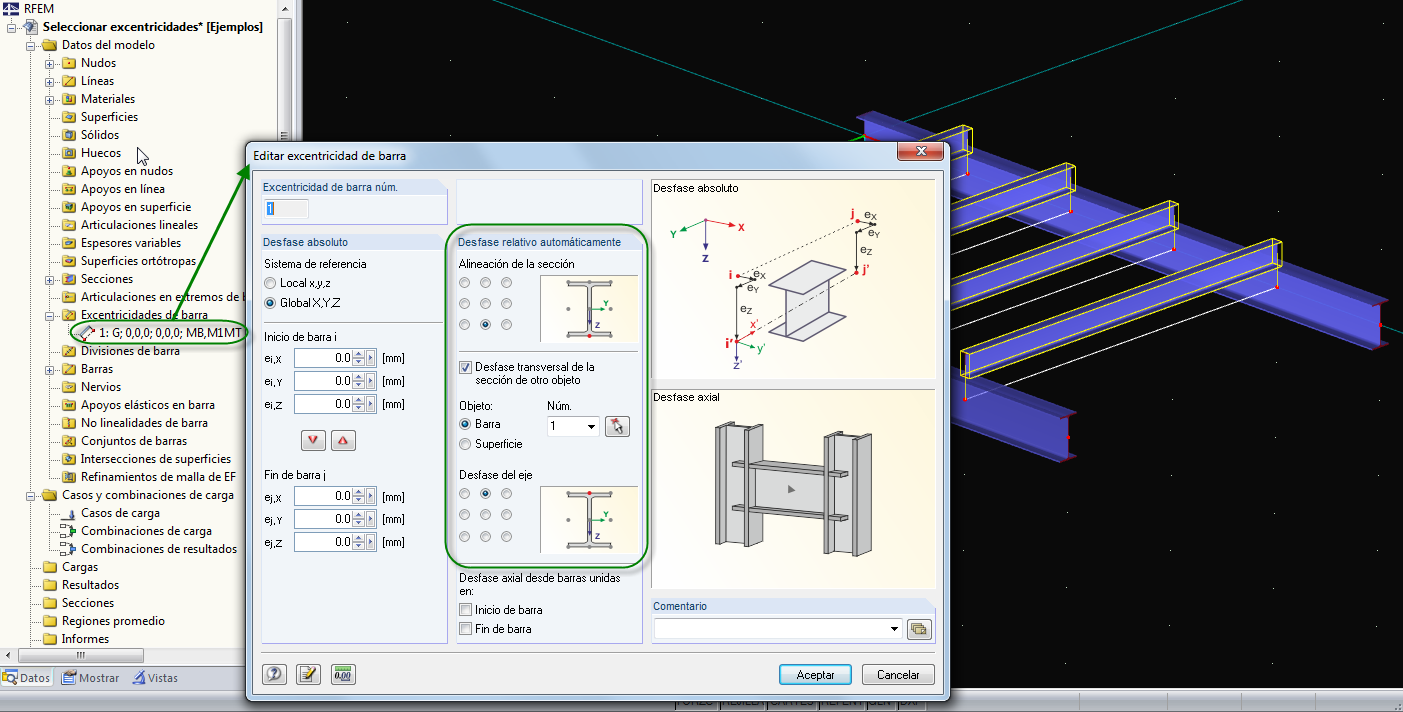This screenshot has height=712, width=1403.
Task: Click the Huecos icon in the tree
Action: (x=69, y=153)
